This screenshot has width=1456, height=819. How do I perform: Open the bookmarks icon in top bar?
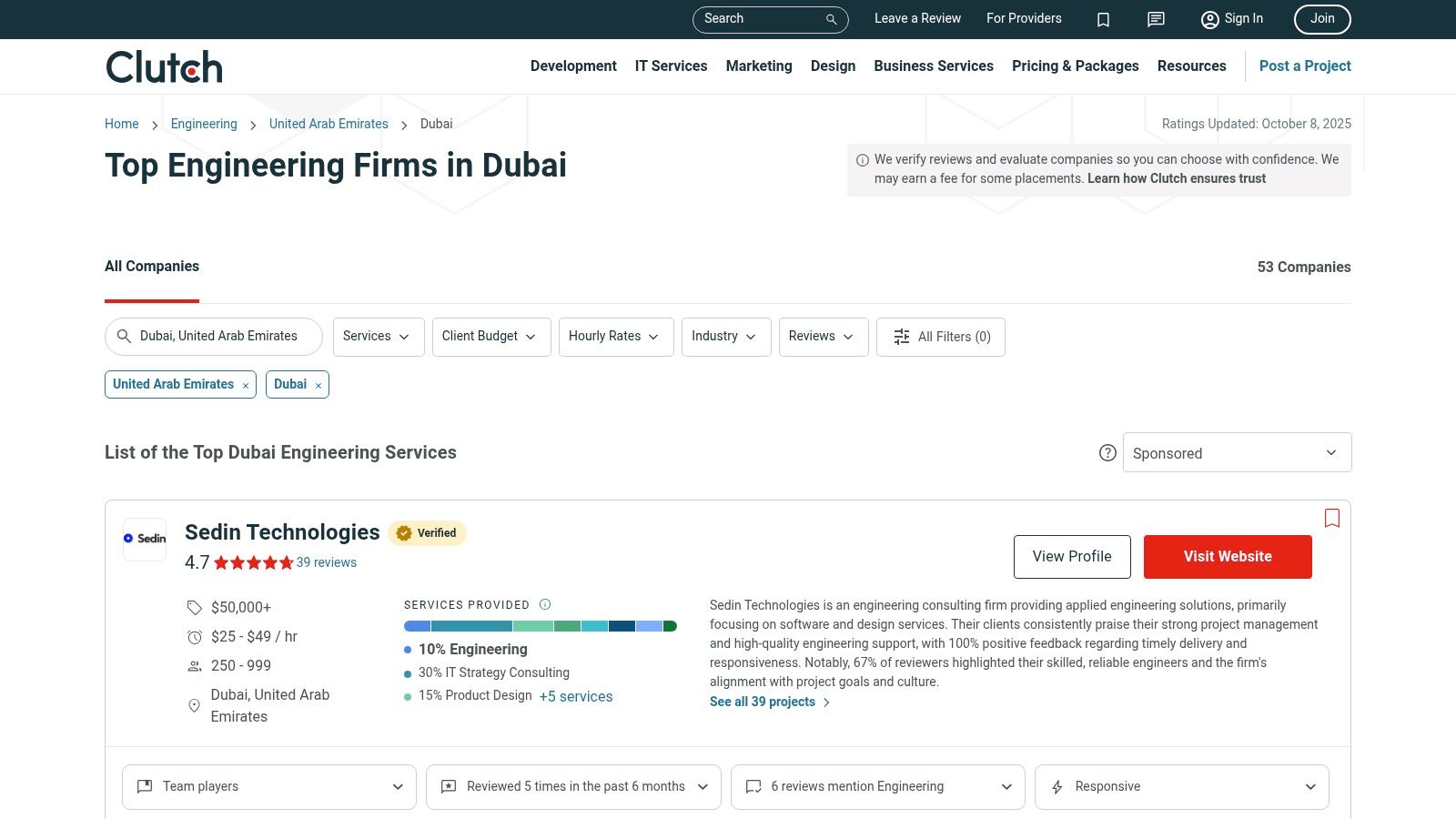[x=1103, y=19]
